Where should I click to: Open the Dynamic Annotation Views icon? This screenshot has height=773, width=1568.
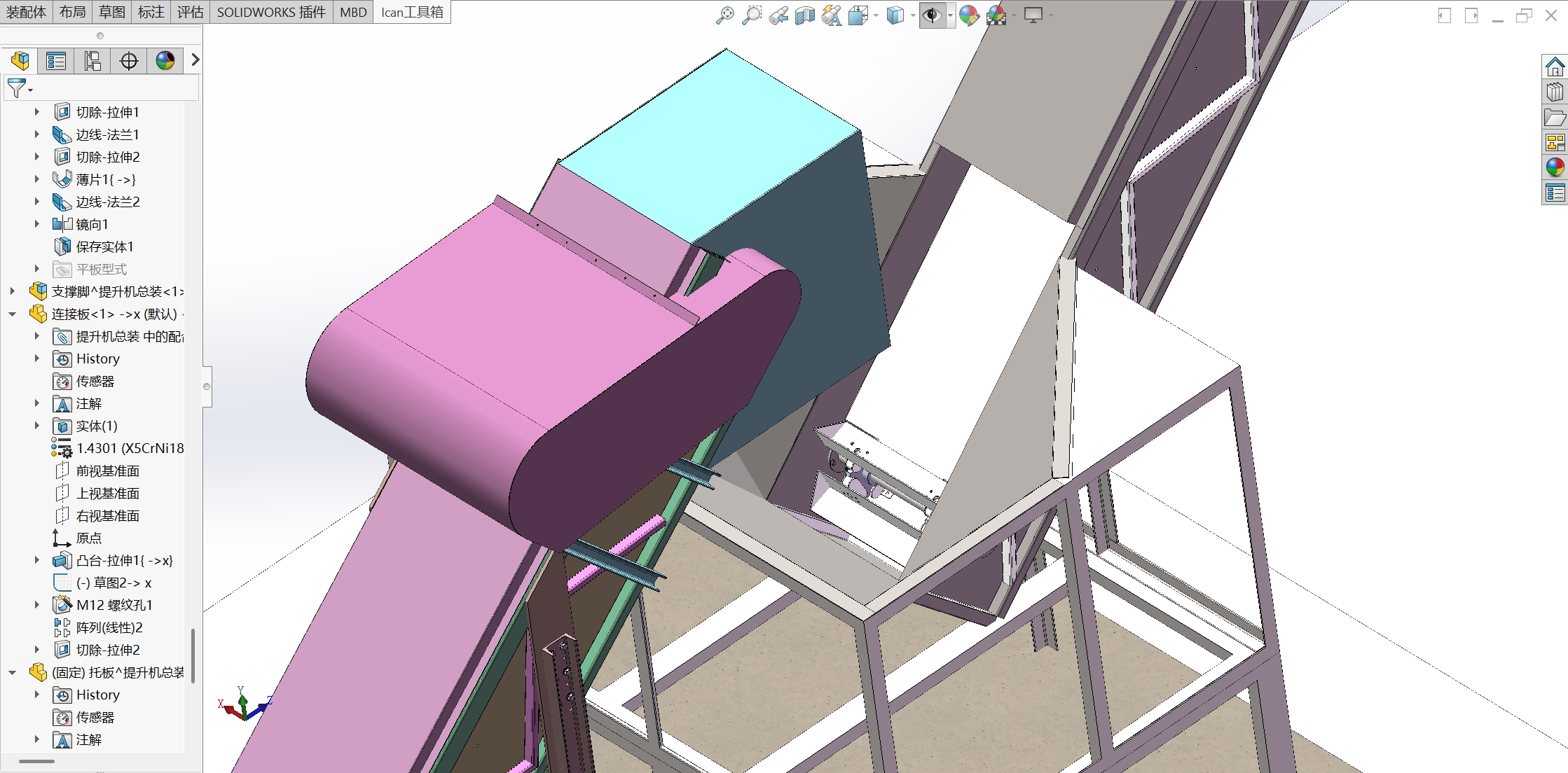pyautogui.click(x=831, y=15)
